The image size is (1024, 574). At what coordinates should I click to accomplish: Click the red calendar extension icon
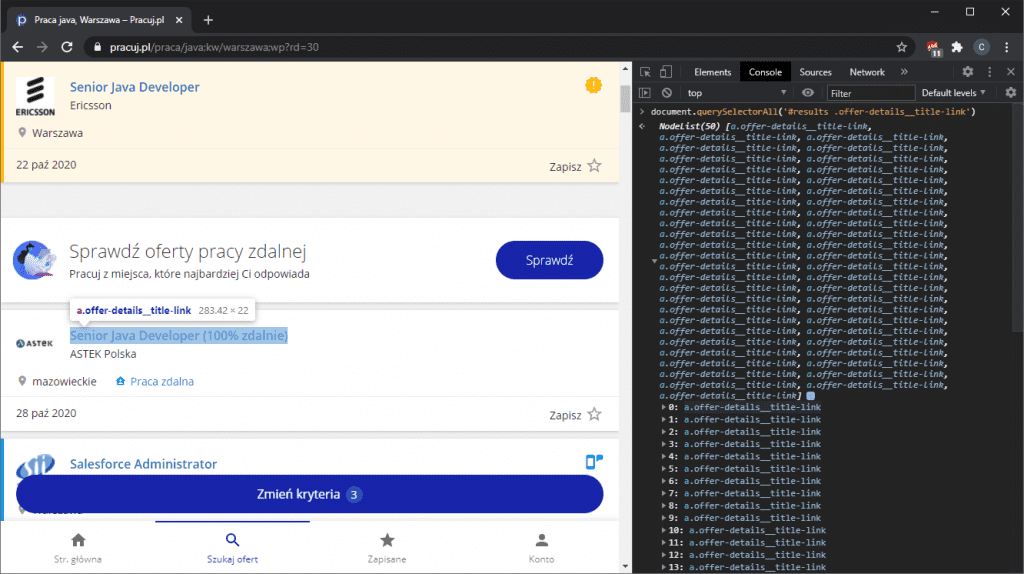click(x=933, y=48)
